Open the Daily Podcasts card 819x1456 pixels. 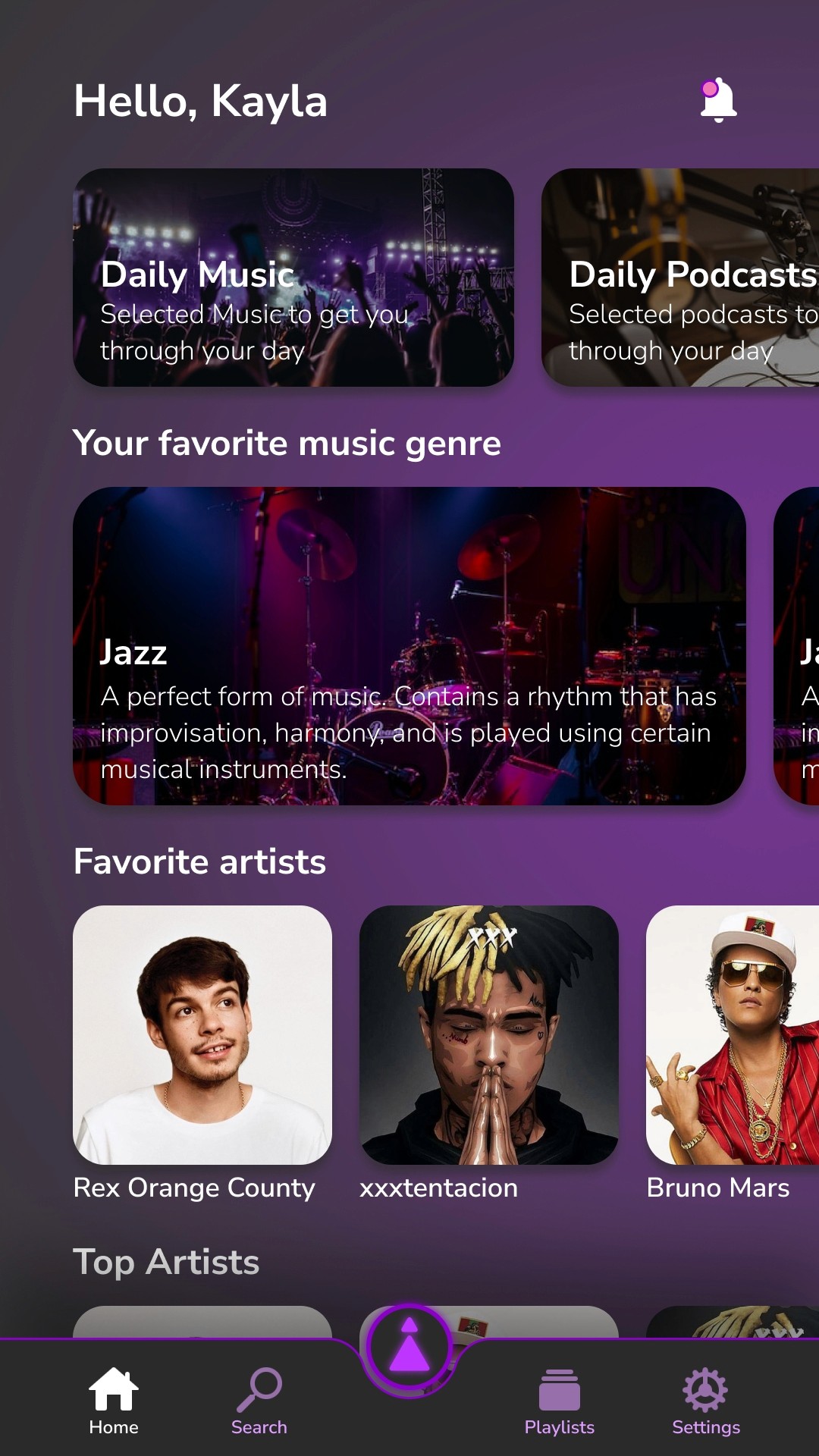click(680, 278)
